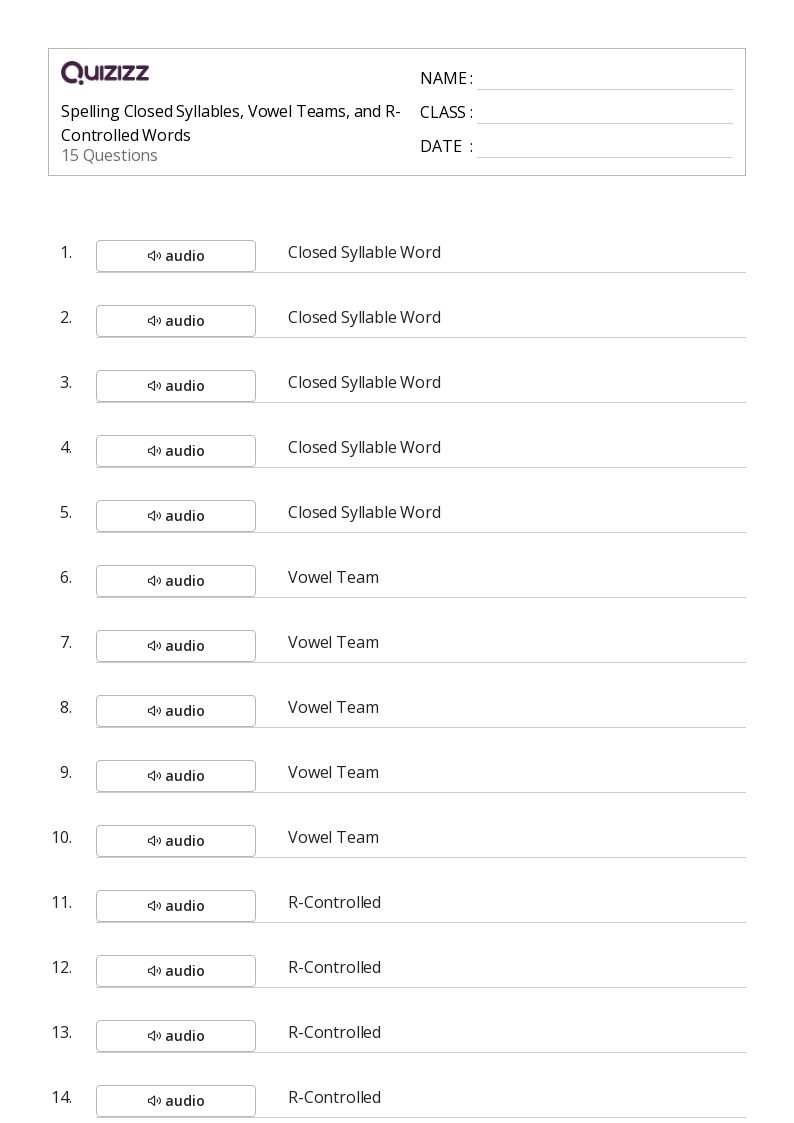Screen dimensions: 794x1123
Task: Click the Quizizz logo
Action: pyautogui.click(x=105, y=72)
